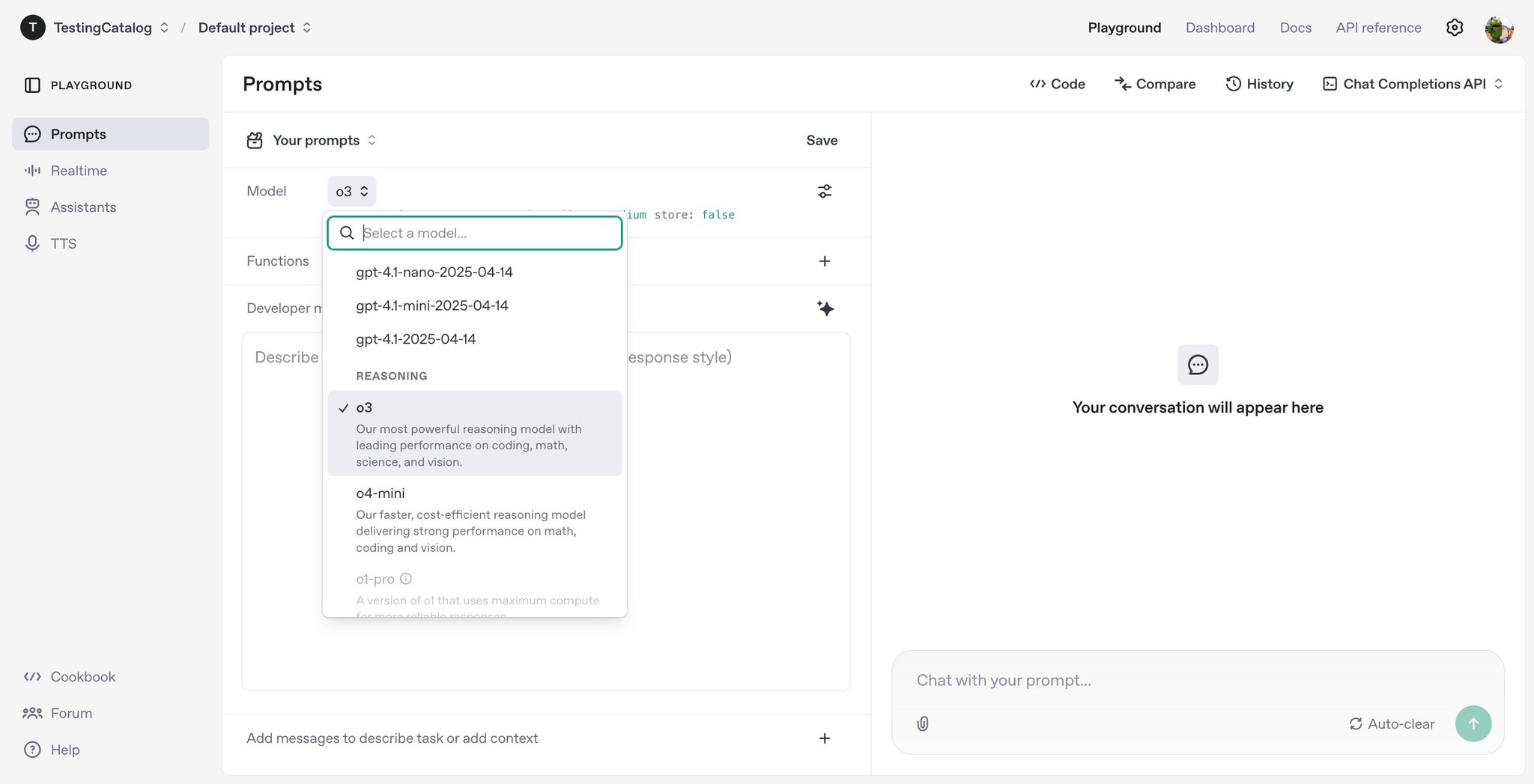1534x784 pixels.
Task: Go to Prompts in the sidebar
Action: point(110,134)
